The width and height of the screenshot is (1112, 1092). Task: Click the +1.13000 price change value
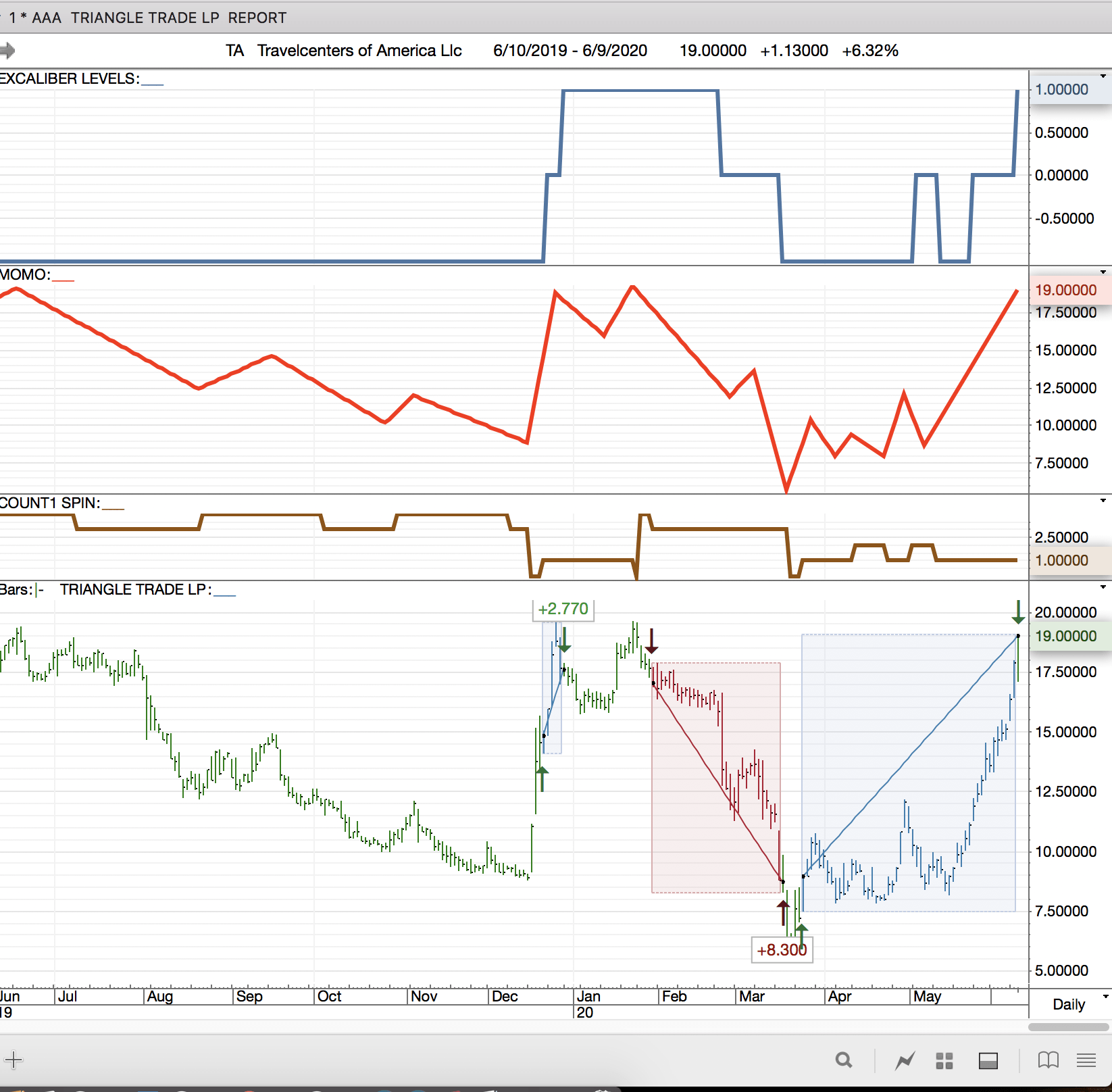[794, 51]
